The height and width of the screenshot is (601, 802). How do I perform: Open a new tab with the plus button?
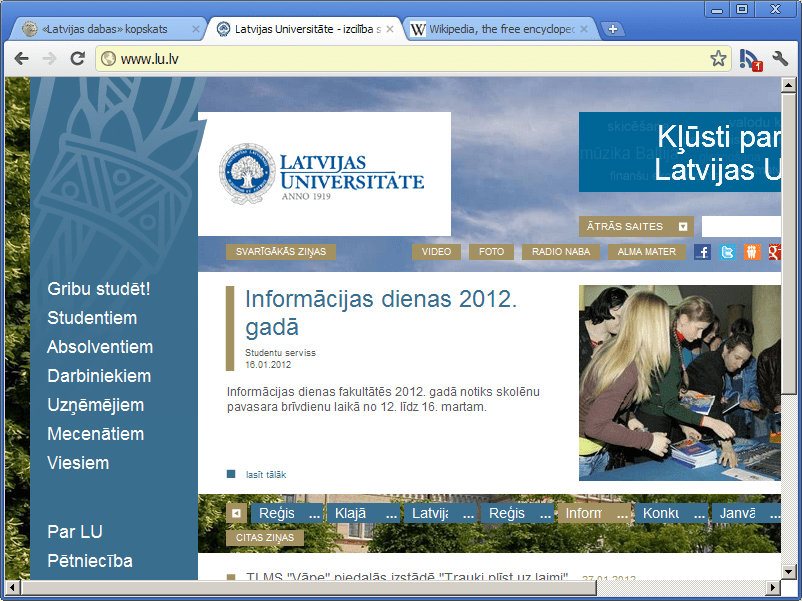point(613,29)
